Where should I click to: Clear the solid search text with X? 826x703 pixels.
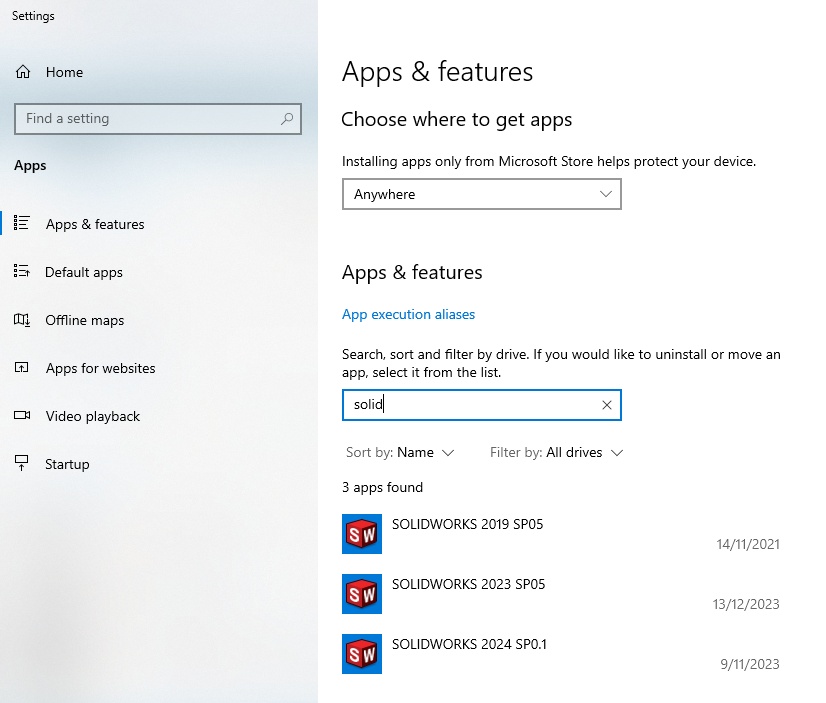(607, 405)
